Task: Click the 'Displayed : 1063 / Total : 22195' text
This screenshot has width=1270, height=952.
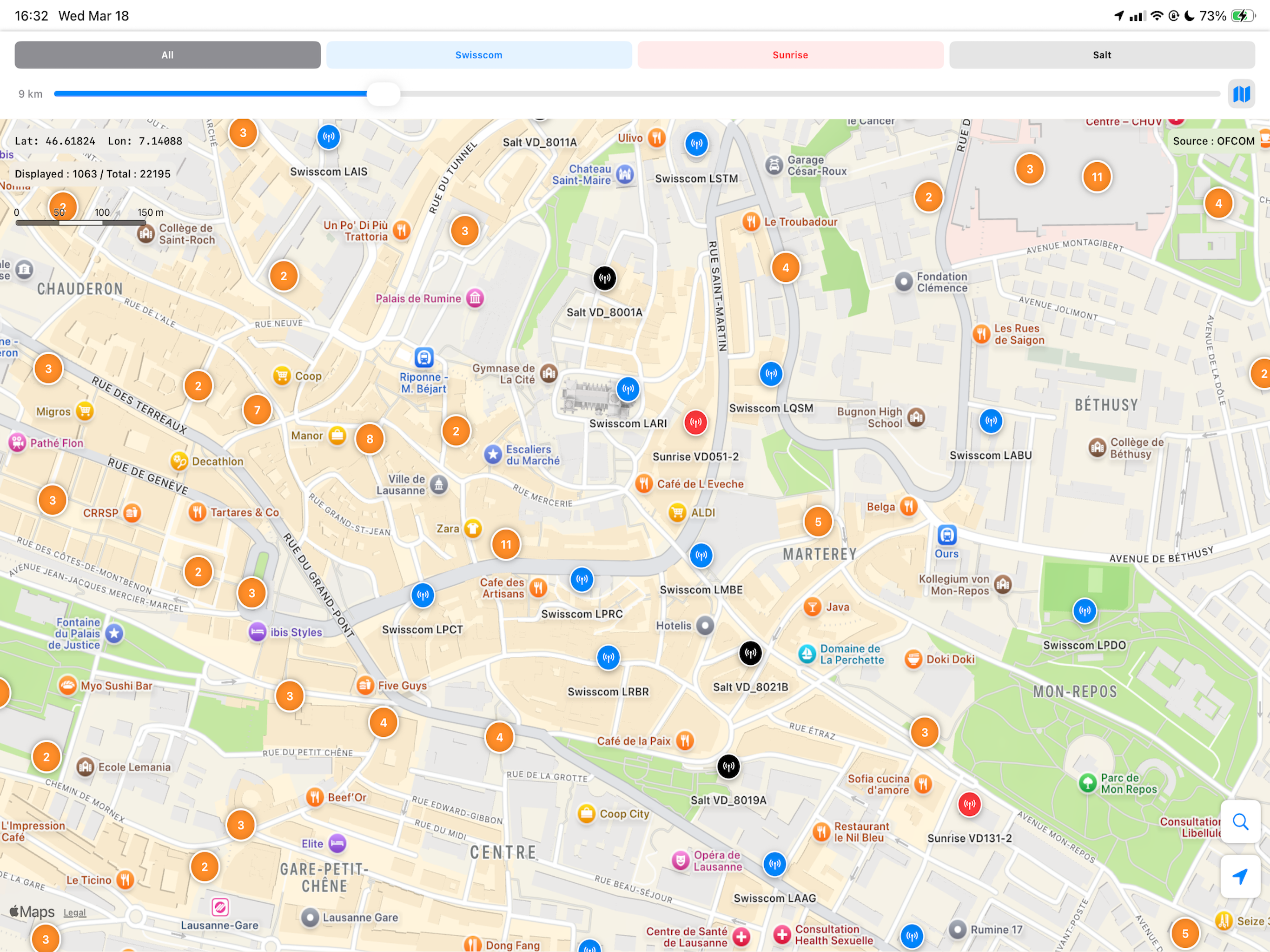Action: [x=93, y=174]
